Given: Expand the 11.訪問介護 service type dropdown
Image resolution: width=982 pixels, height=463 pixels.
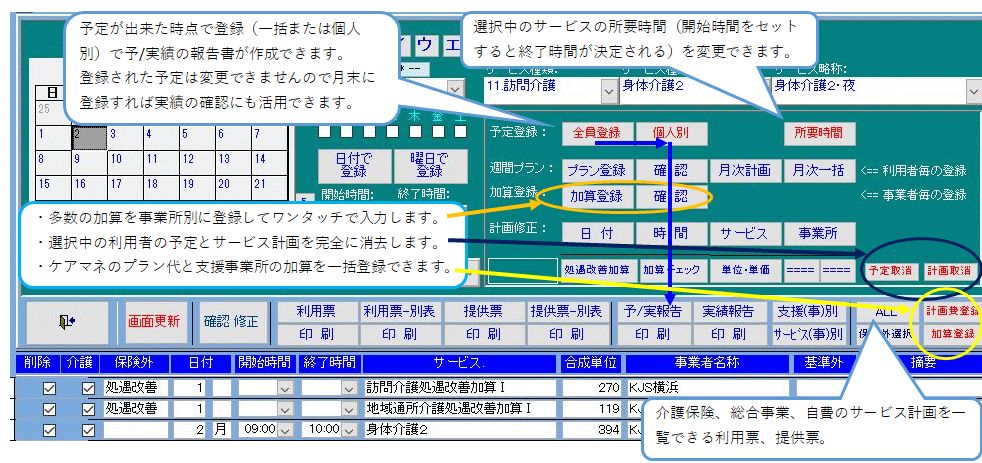Looking at the screenshot, I should tap(610, 90).
